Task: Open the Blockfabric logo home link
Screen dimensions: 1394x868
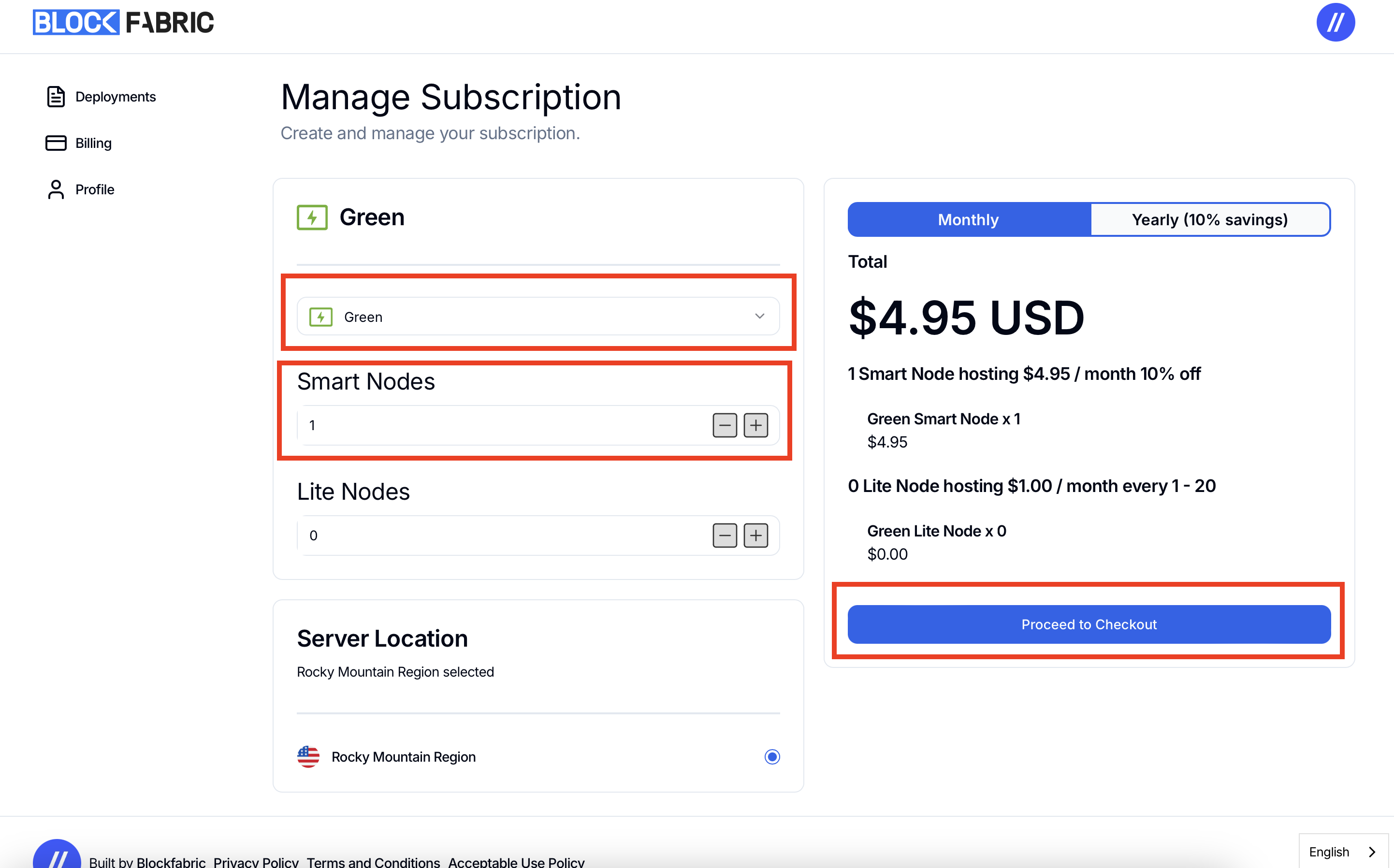Action: (x=123, y=22)
